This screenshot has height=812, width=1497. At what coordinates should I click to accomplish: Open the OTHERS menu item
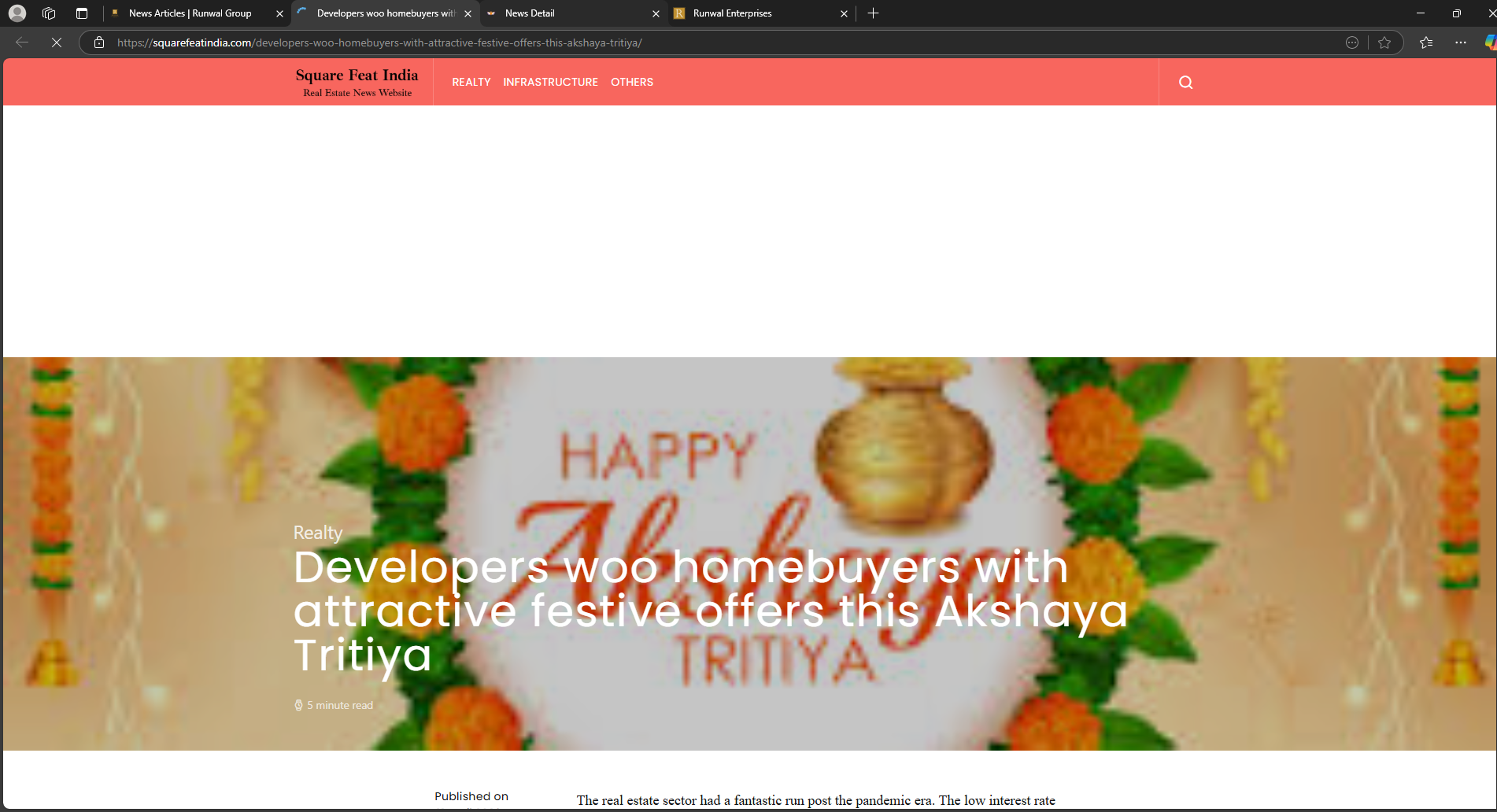(632, 83)
